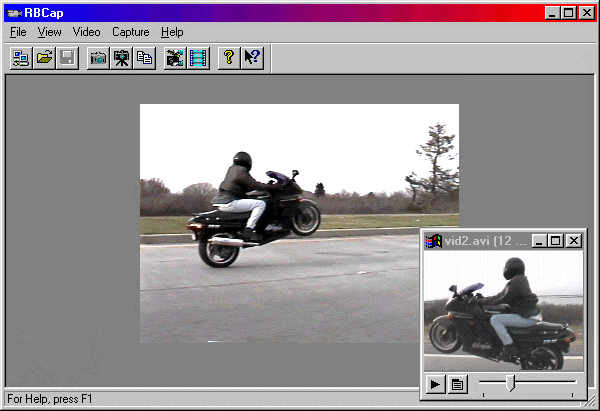Click the captured motorcycle image in RBCap
The height and width of the screenshot is (411, 600).
click(x=299, y=223)
